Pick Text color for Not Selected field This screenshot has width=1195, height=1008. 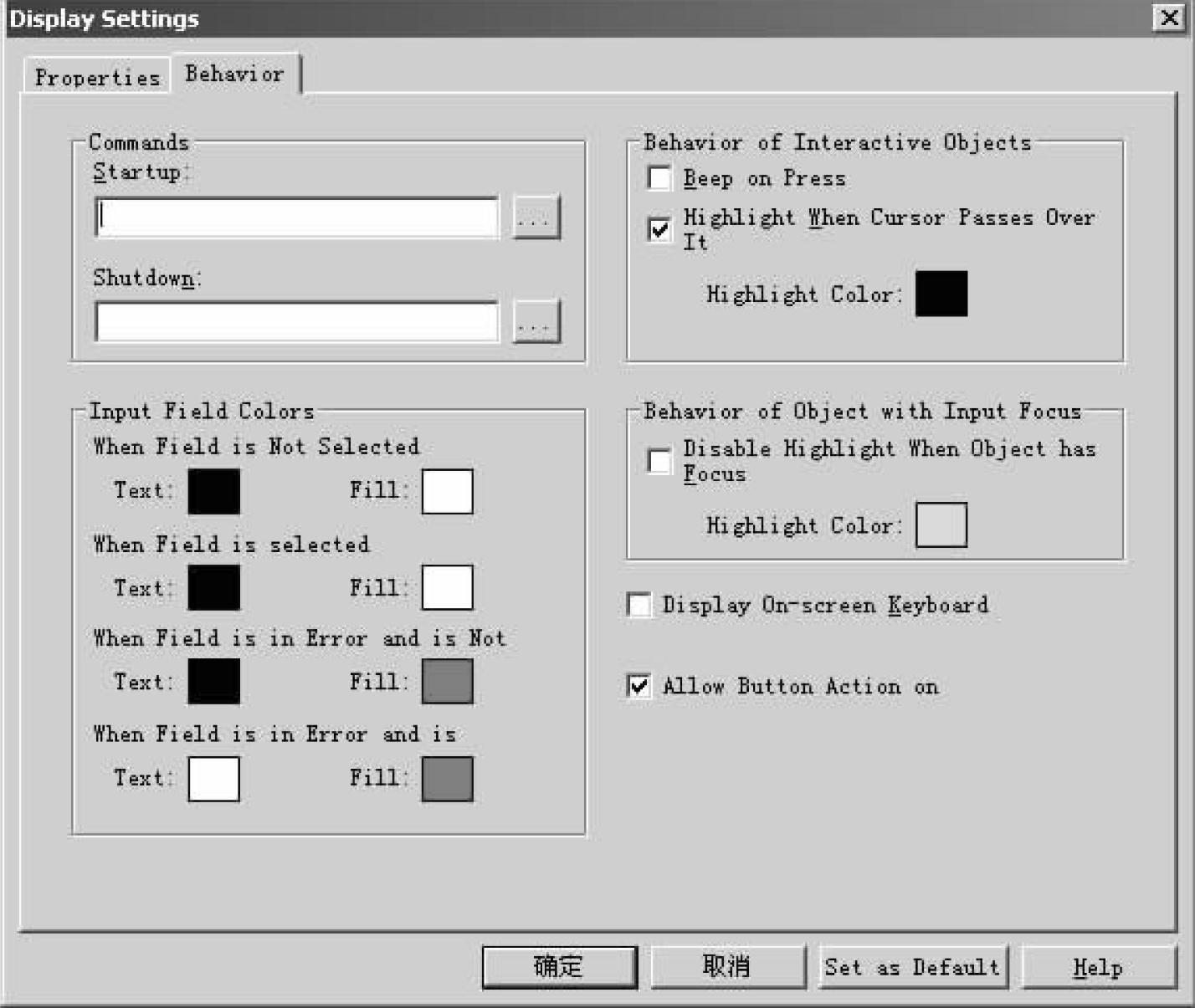[213, 491]
